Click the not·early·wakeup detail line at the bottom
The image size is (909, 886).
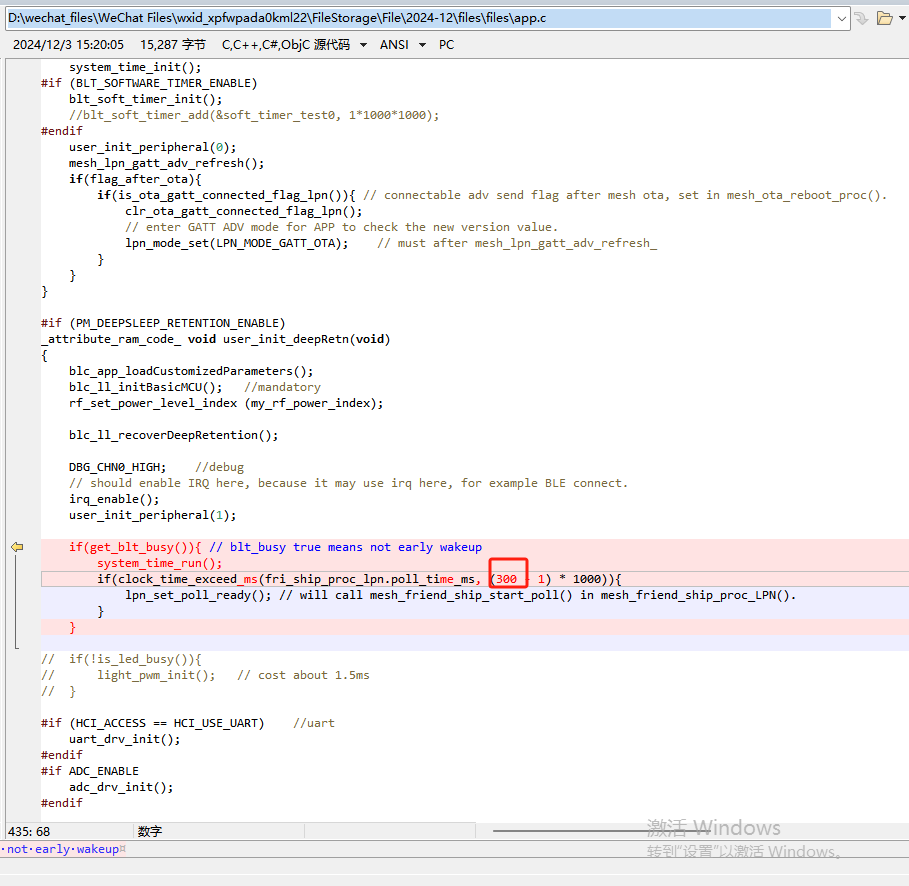coord(63,849)
